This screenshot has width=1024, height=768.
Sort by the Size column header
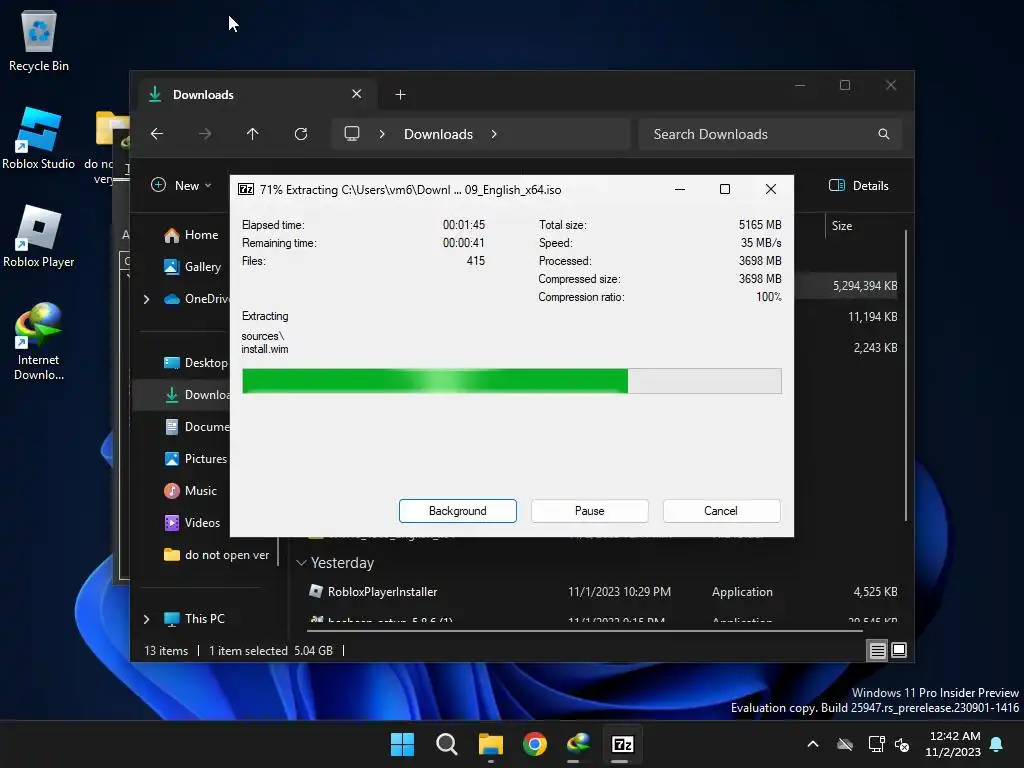coord(842,226)
